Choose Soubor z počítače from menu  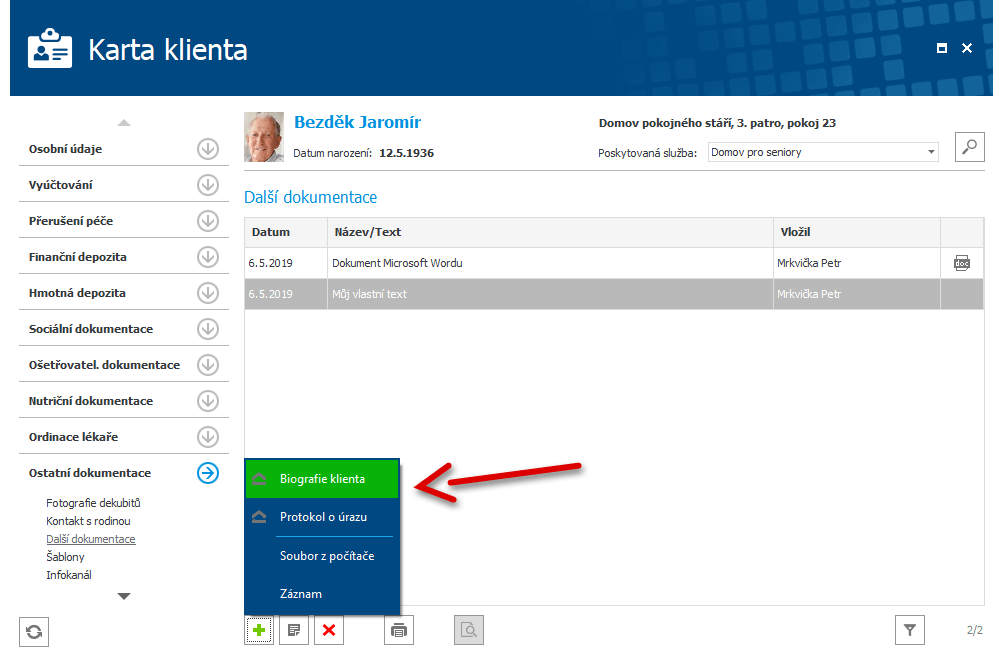(322, 556)
